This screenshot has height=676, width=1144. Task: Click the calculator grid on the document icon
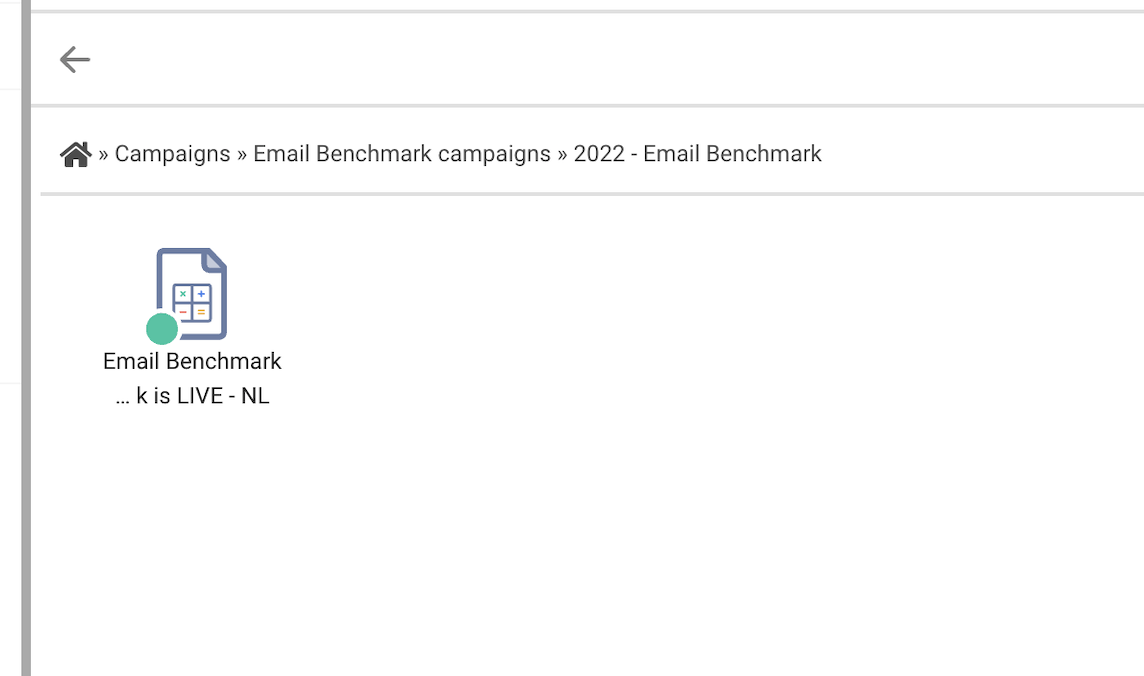192,303
